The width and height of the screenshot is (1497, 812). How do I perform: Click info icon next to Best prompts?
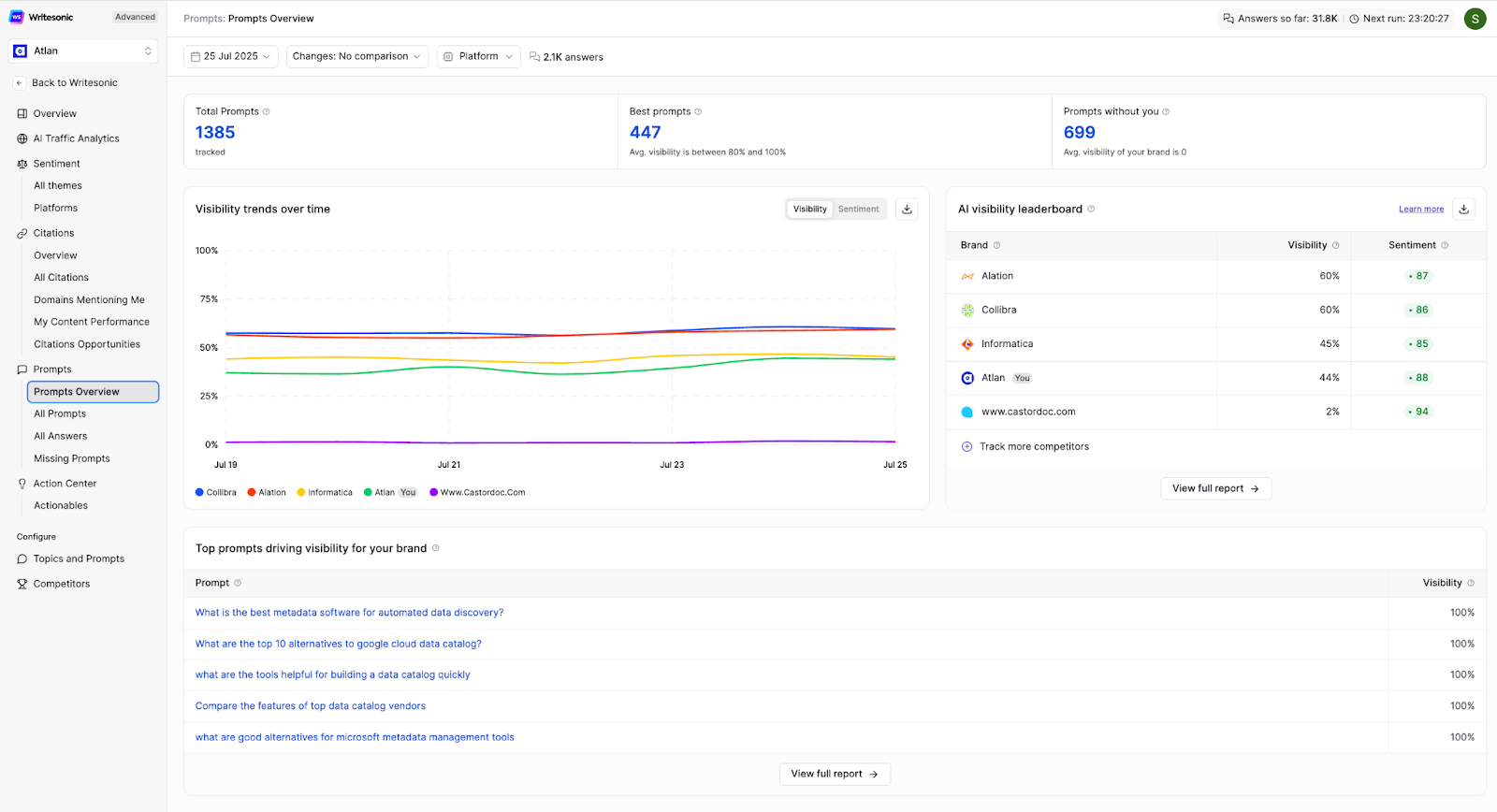pyautogui.click(x=698, y=111)
